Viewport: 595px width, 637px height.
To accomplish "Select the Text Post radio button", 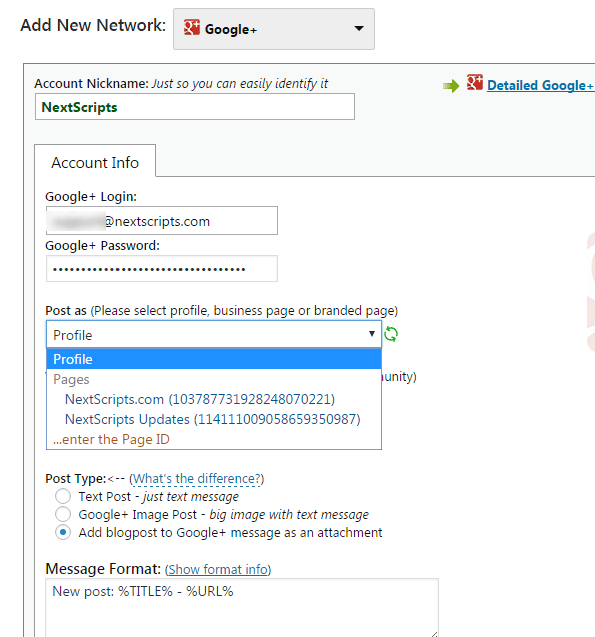I will 63,496.
